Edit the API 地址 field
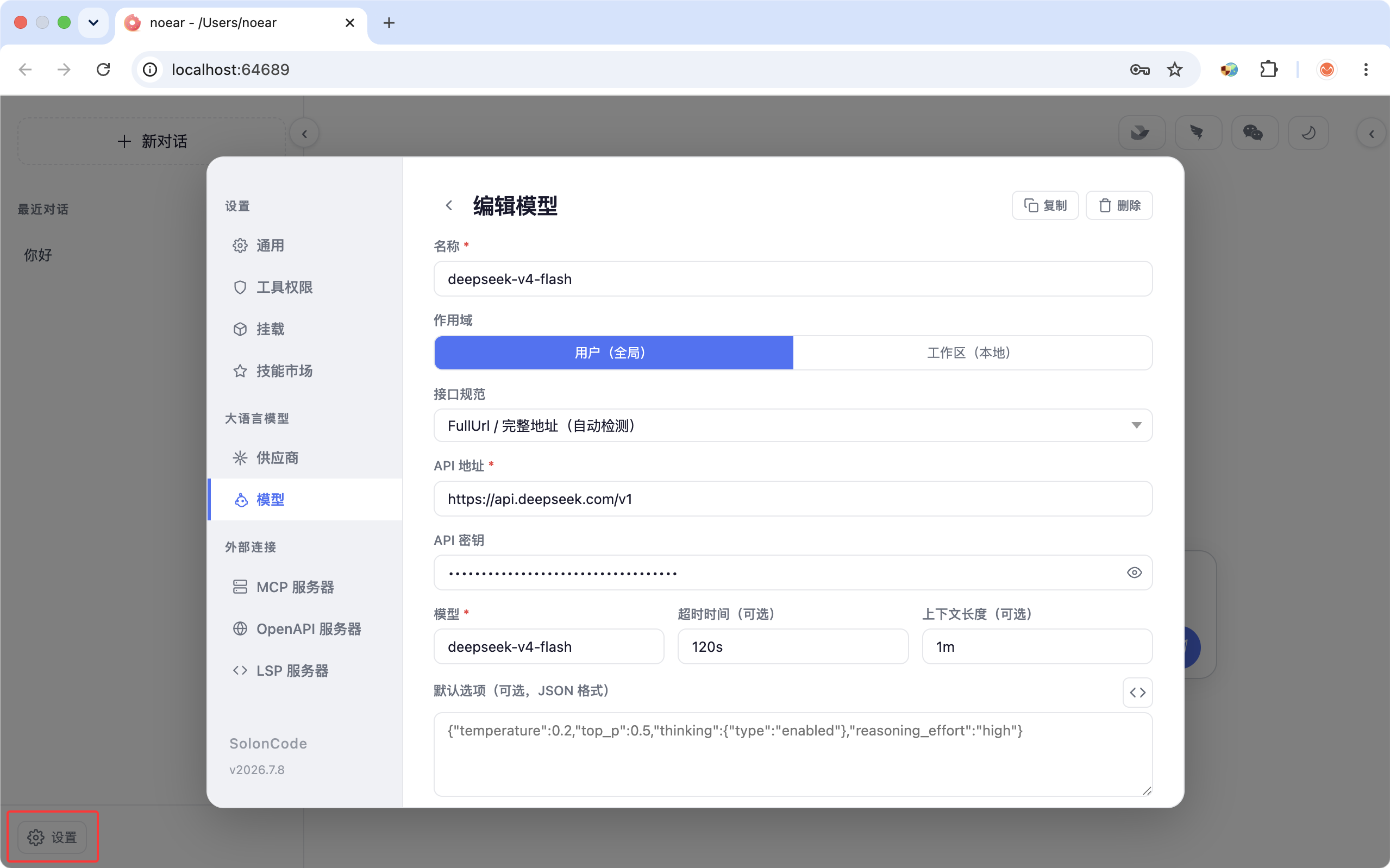1390x868 pixels. coord(793,499)
